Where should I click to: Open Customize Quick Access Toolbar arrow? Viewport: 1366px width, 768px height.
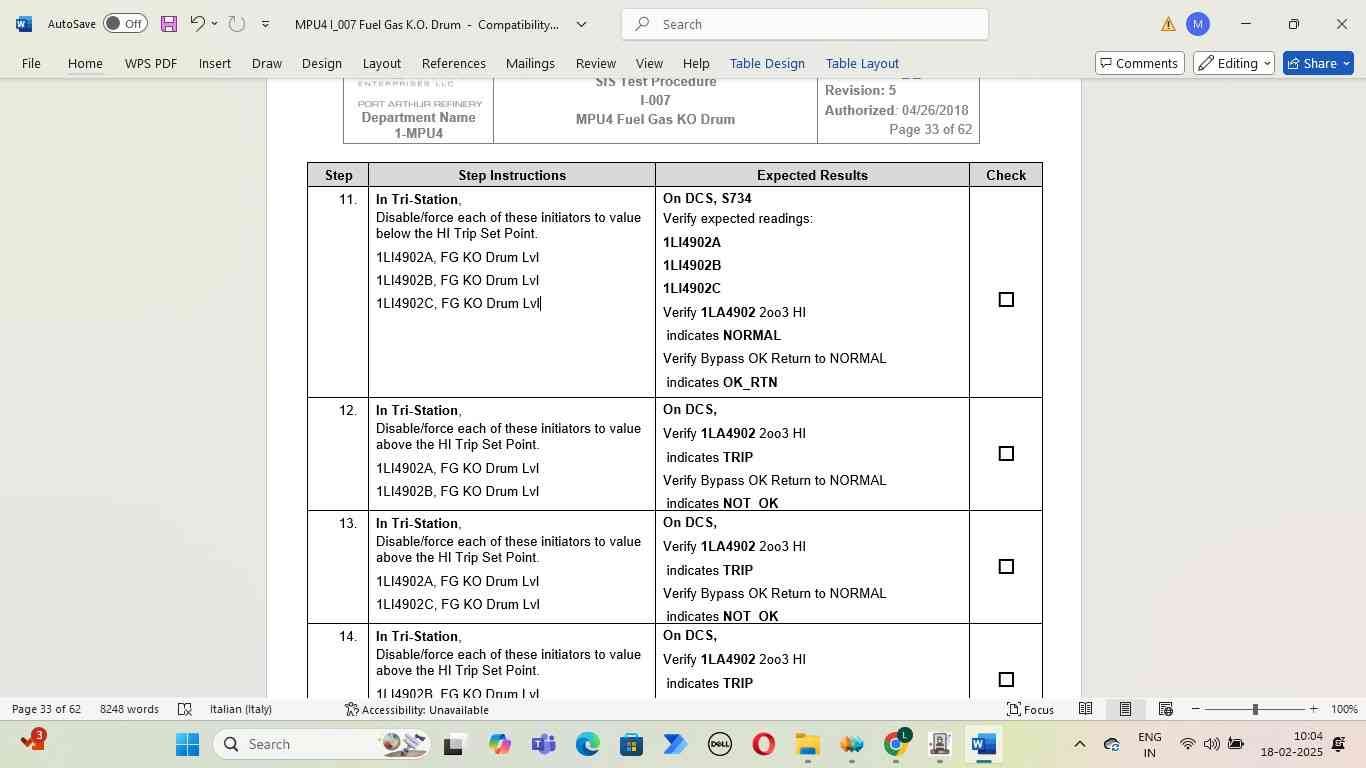[x=265, y=24]
